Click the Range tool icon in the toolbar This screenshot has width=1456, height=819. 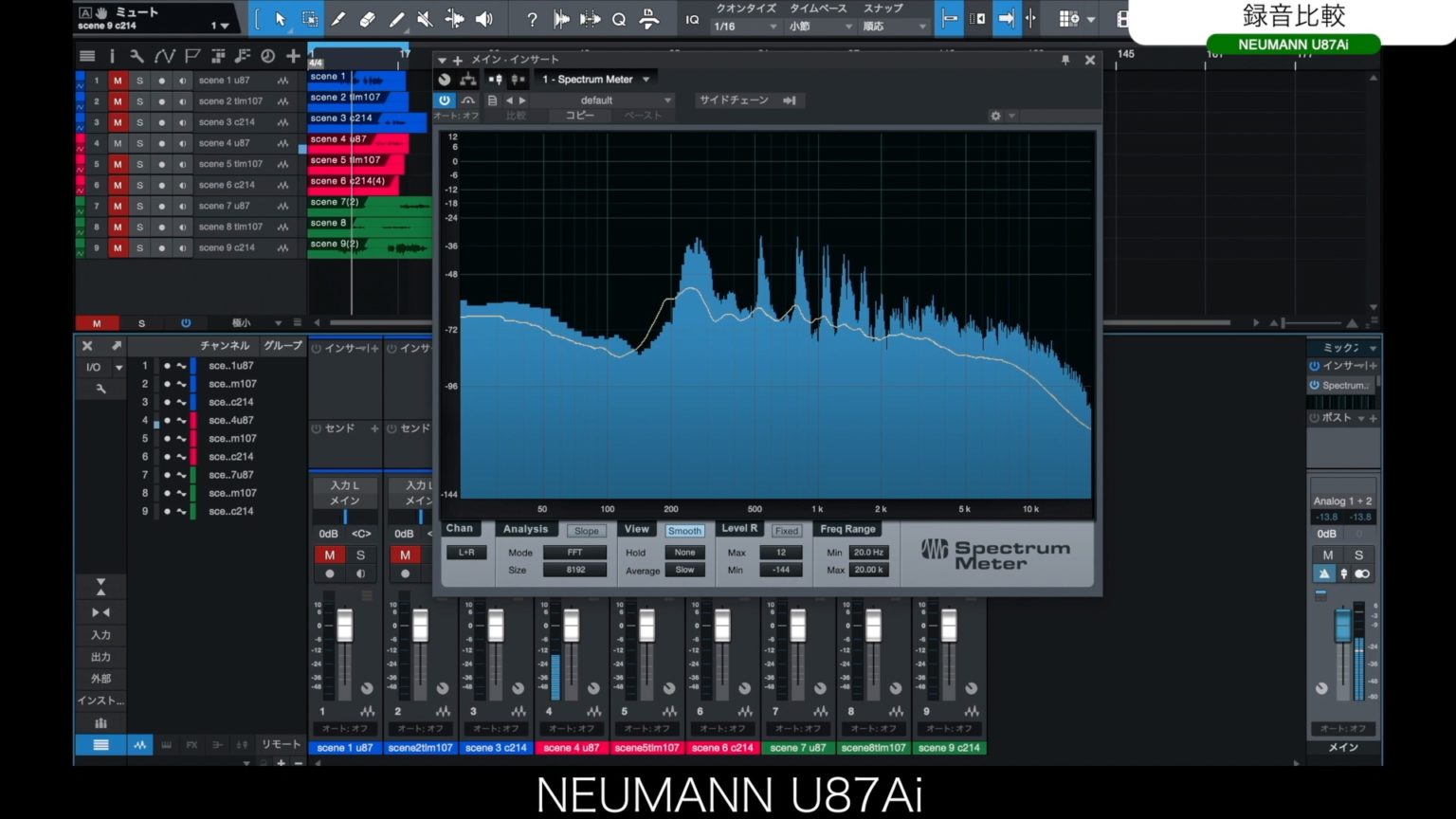(x=309, y=18)
